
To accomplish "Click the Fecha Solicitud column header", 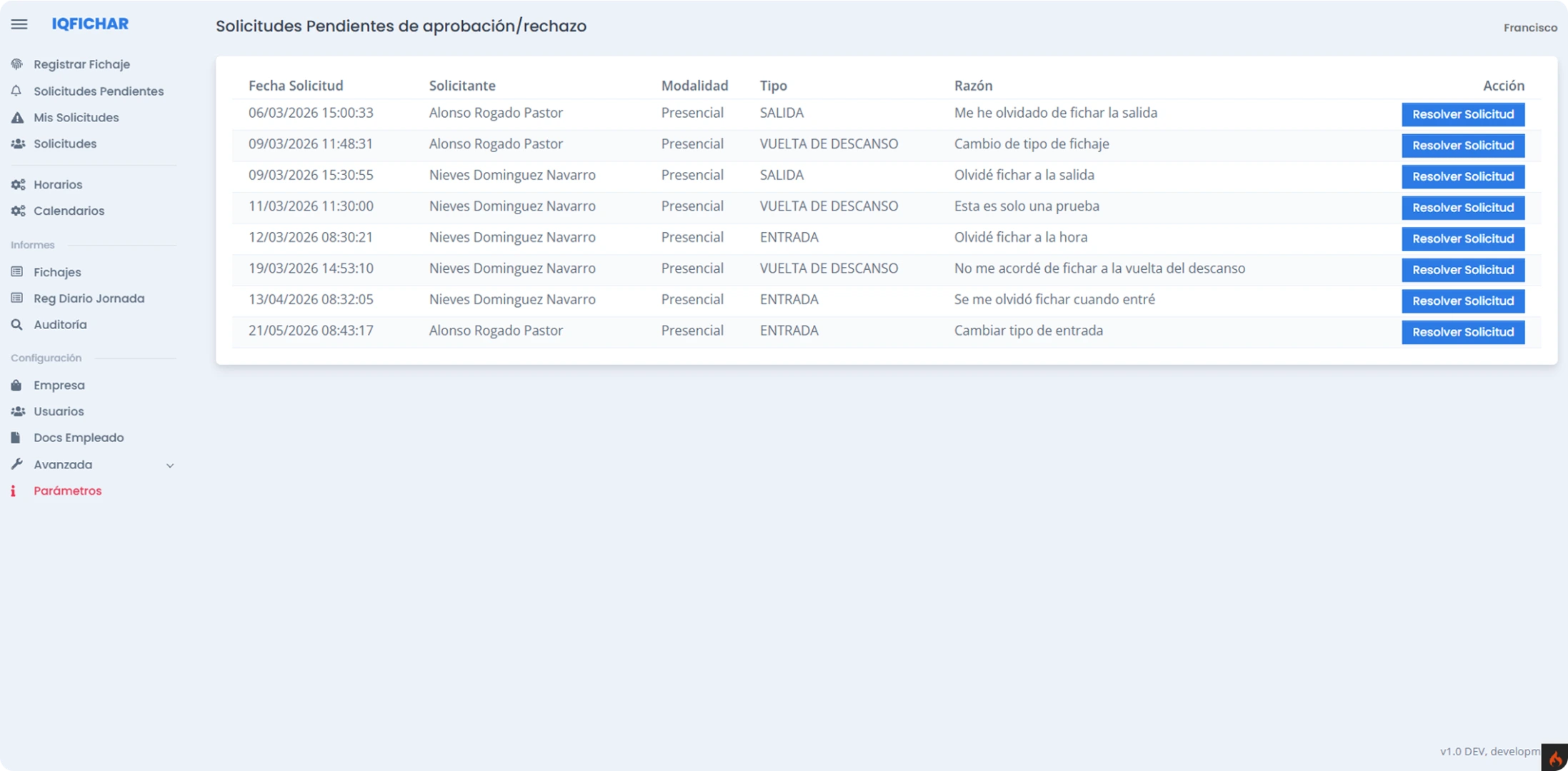I will pyautogui.click(x=296, y=86).
